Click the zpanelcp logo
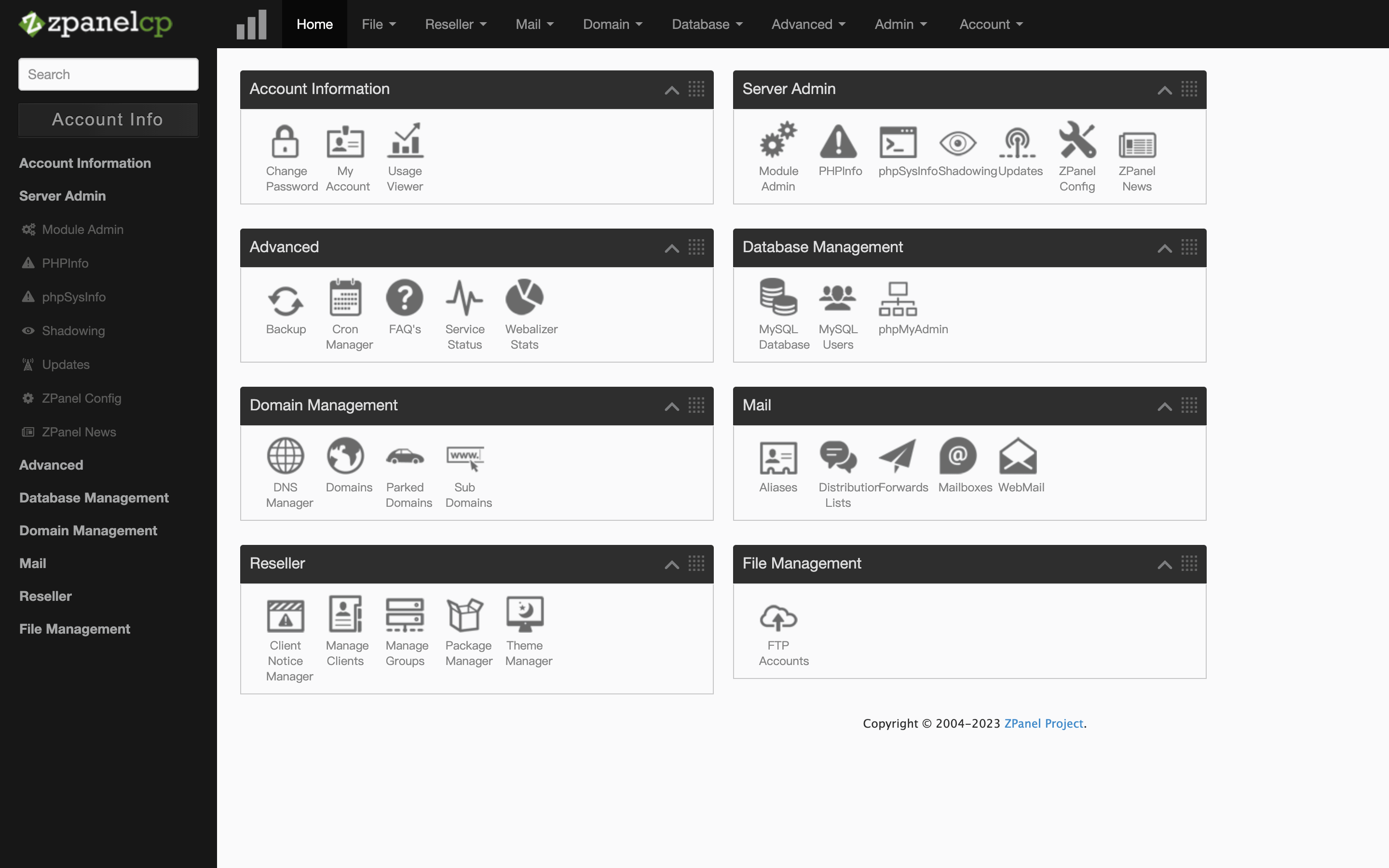 (95, 24)
